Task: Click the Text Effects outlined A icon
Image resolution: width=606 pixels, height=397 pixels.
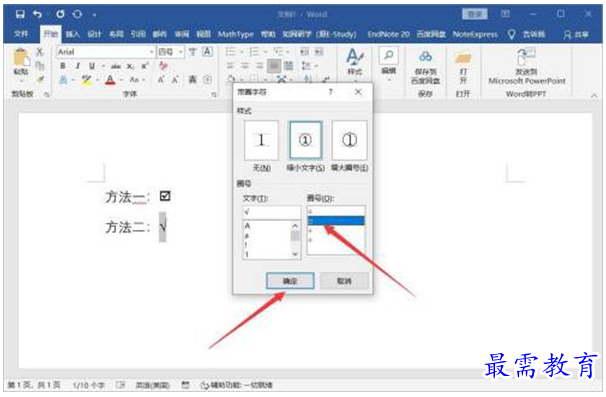Action: pos(63,80)
